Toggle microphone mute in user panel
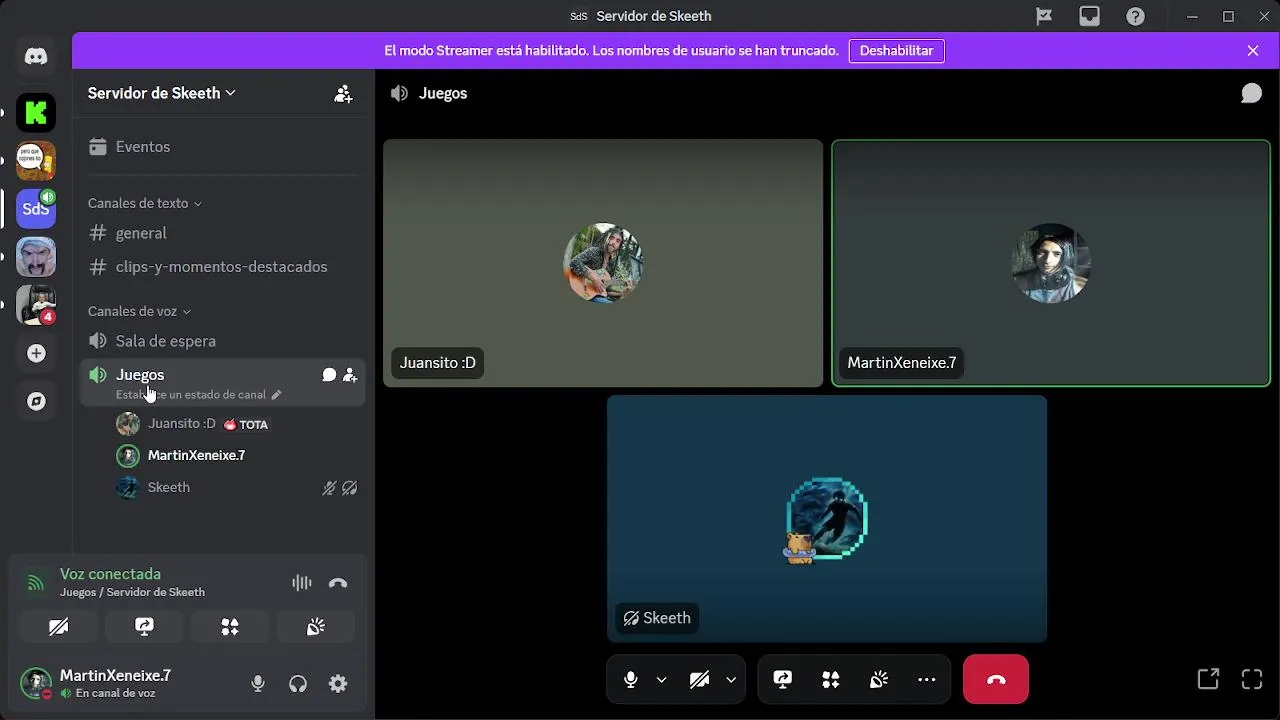 (x=258, y=684)
